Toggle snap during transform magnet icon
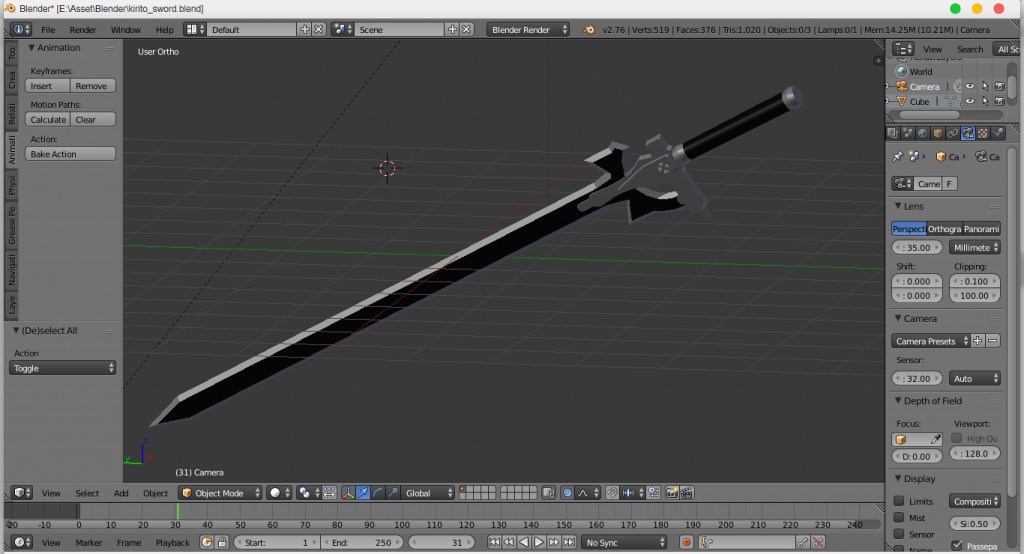The height and width of the screenshot is (554, 1024). 612,493
